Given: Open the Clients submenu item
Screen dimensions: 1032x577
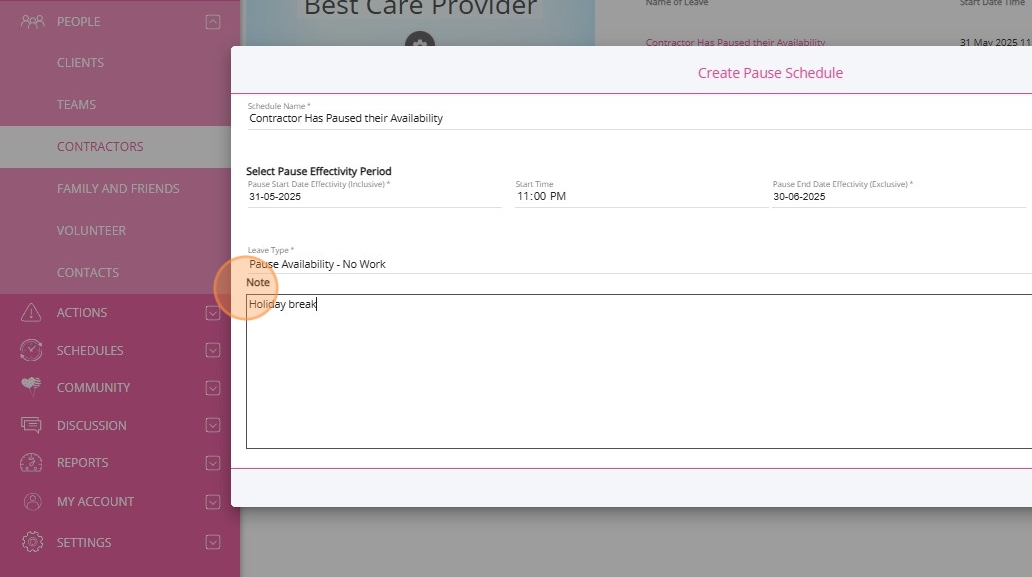Looking at the screenshot, I should 80,63.
